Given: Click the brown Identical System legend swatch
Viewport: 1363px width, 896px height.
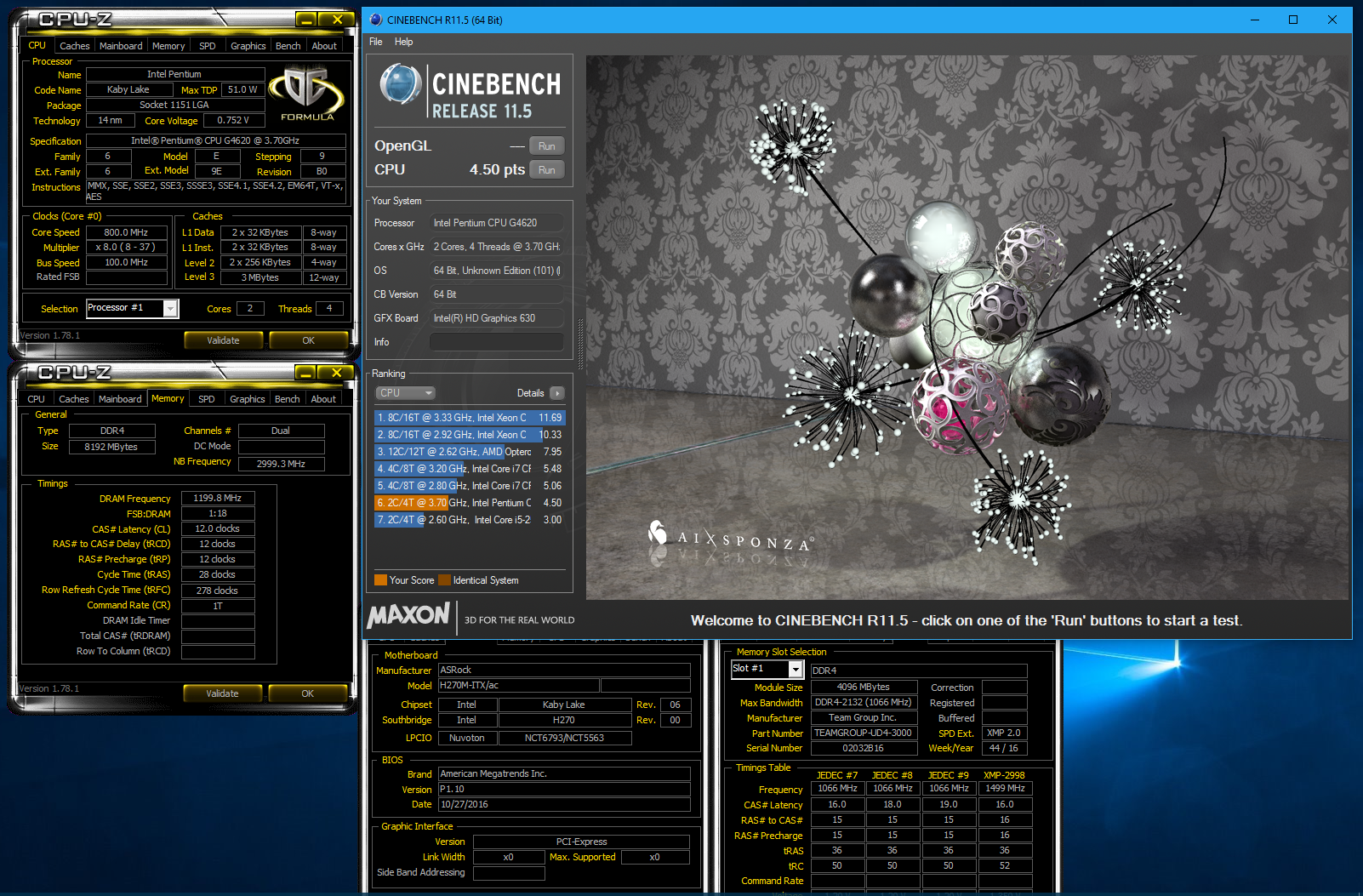Looking at the screenshot, I should click(x=444, y=580).
